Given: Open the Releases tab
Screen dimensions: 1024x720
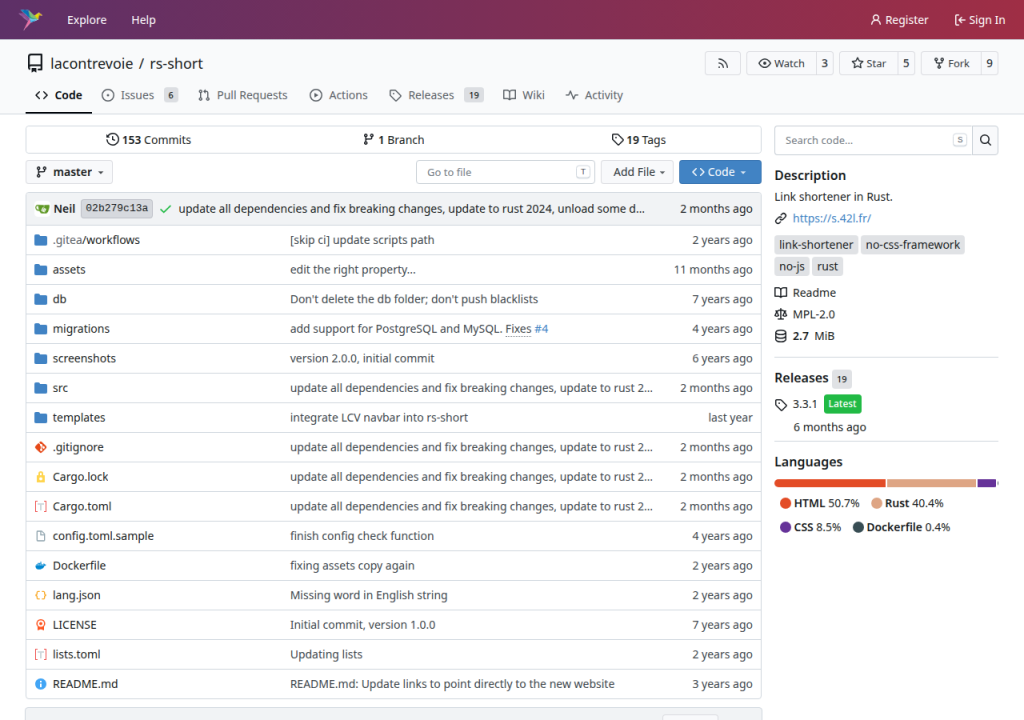Looking at the screenshot, I should pos(436,95).
